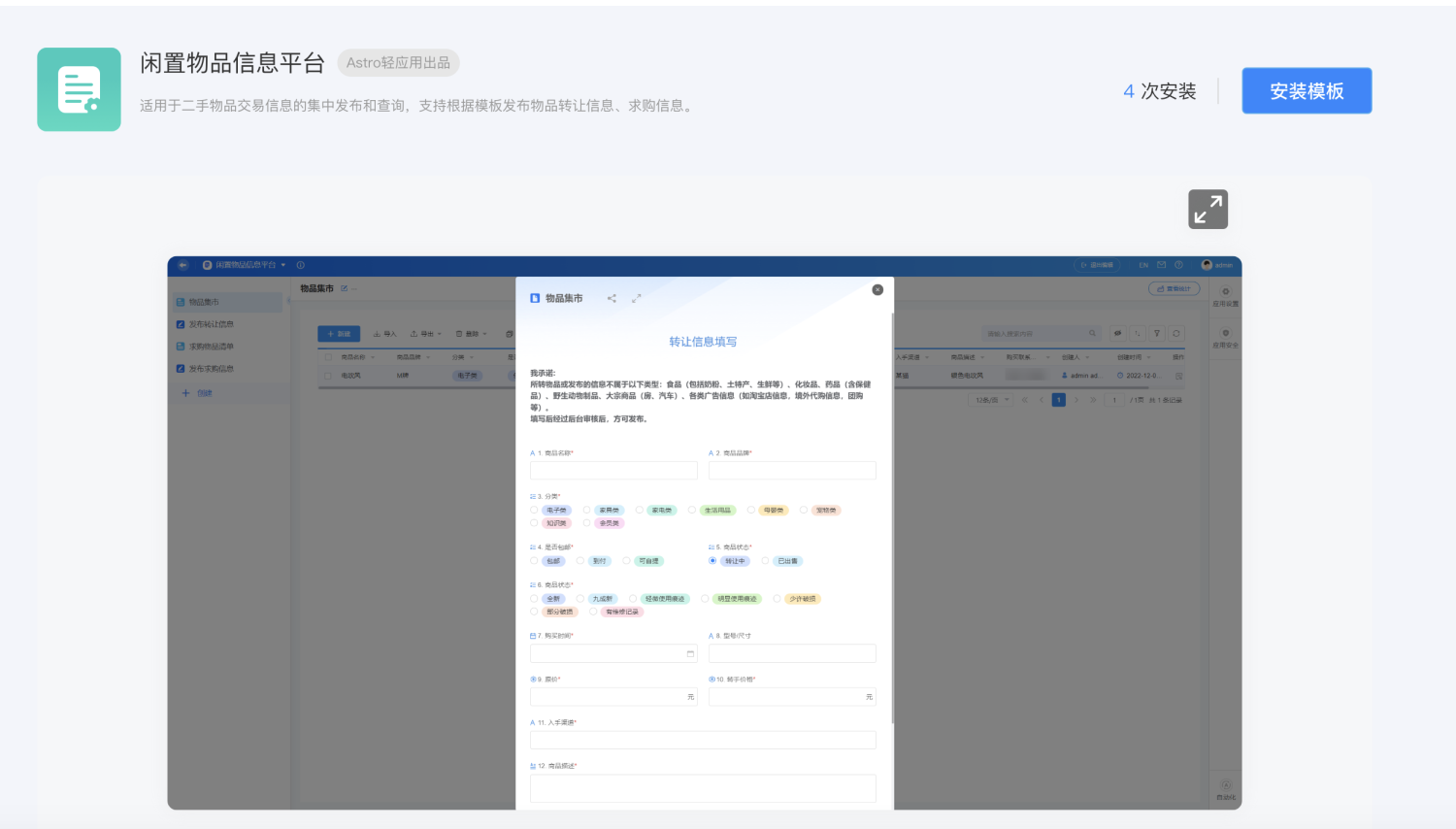The image size is (1456, 829).
Task: Open the 导出 export dropdown
Action: (426, 334)
